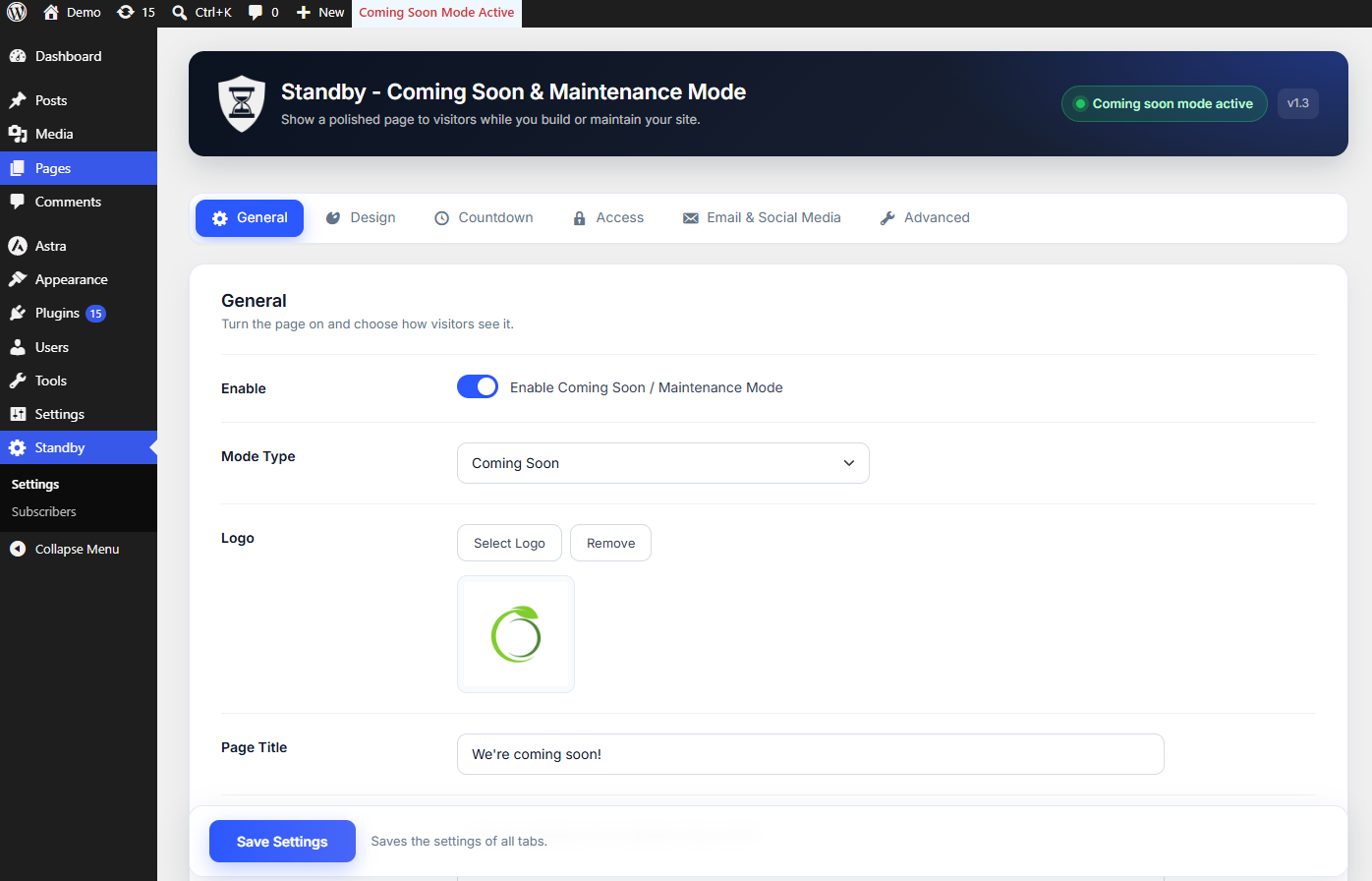1372x881 pixels.
Task: Click the Page Title input field
Action: click(811, 754)
